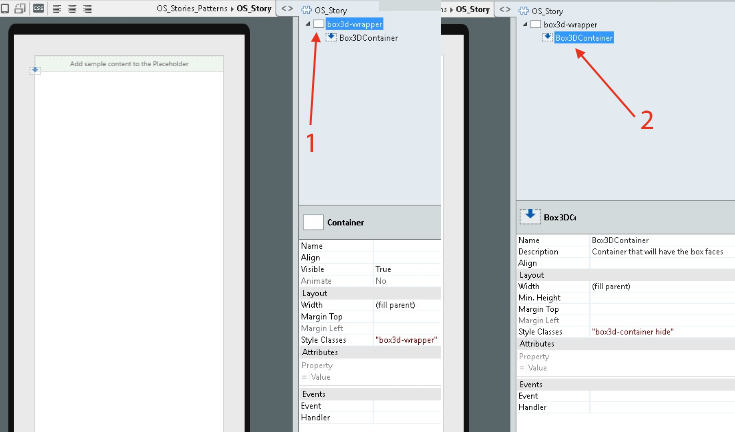Select Box3DContainer in the left widget tree
This screenshot has width=735, height=432.
(x=368, y=38)
